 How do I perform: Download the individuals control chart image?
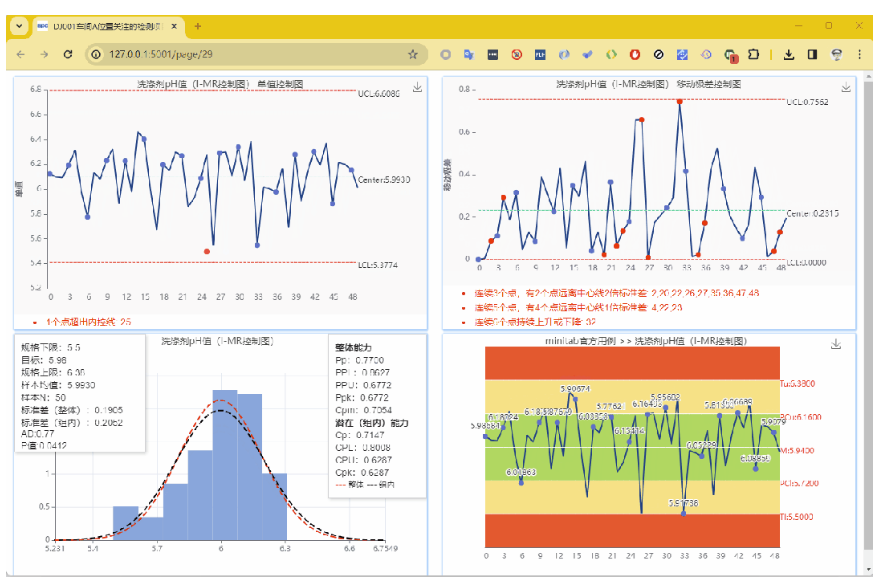click(x=418, y=88)
